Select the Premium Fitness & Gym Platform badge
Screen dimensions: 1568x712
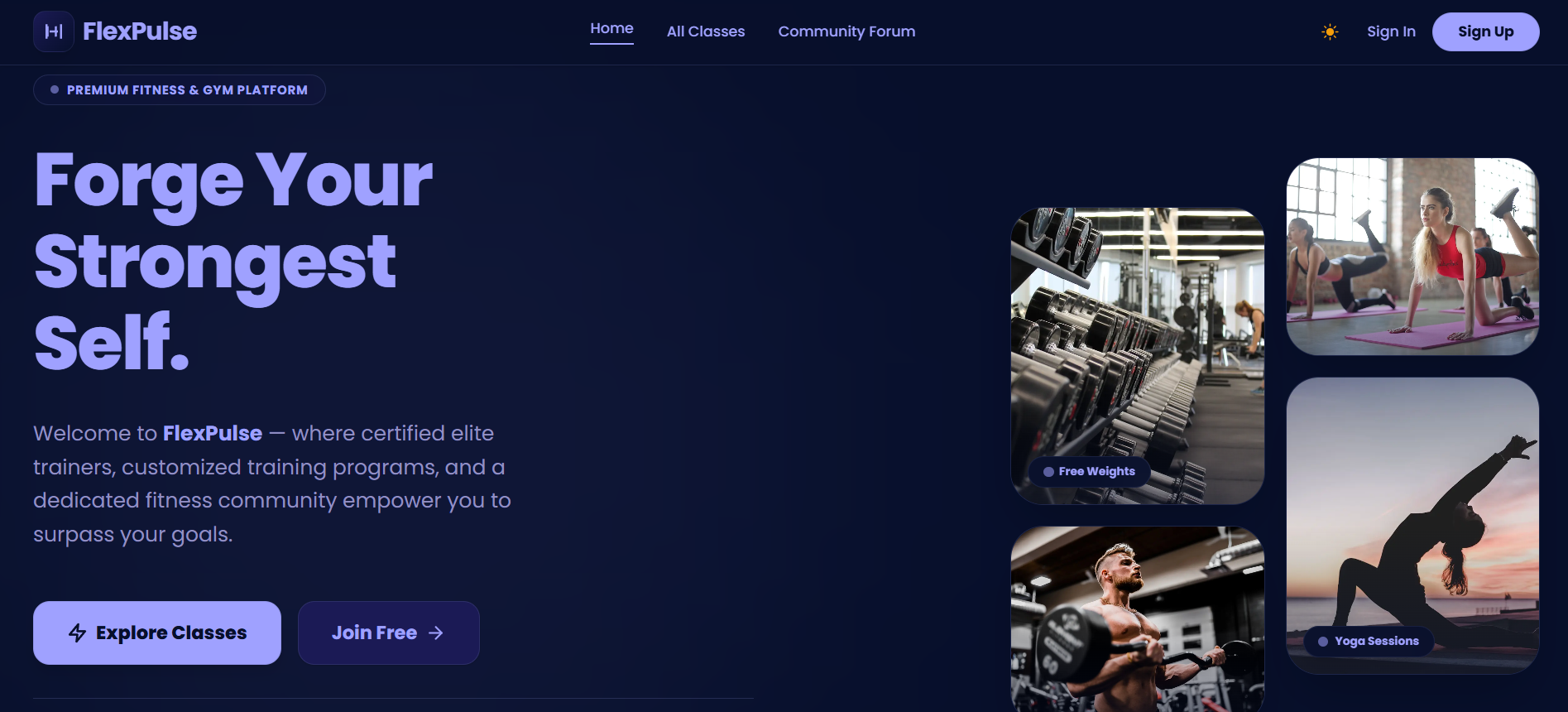coord(180,90)
